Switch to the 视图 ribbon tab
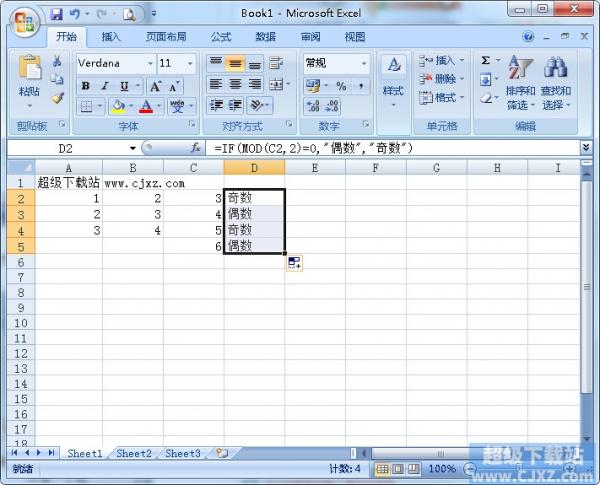The height and width of the screenshot is (485, 600). pos(355,37)
